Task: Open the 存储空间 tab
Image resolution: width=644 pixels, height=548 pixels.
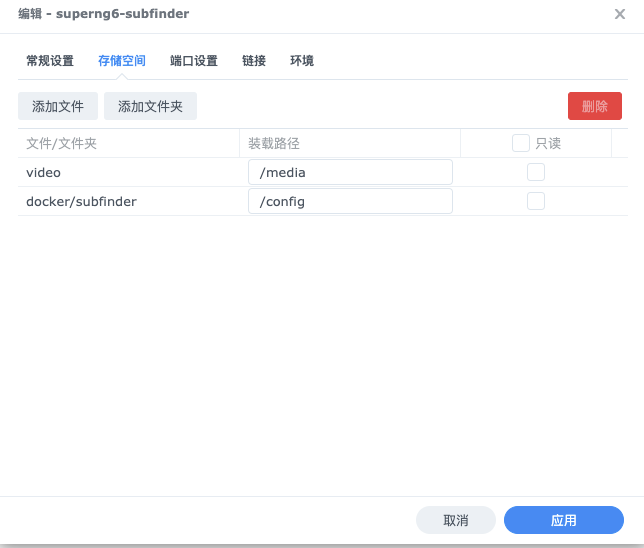Action: pyautogui.click(x=122, y=61)
